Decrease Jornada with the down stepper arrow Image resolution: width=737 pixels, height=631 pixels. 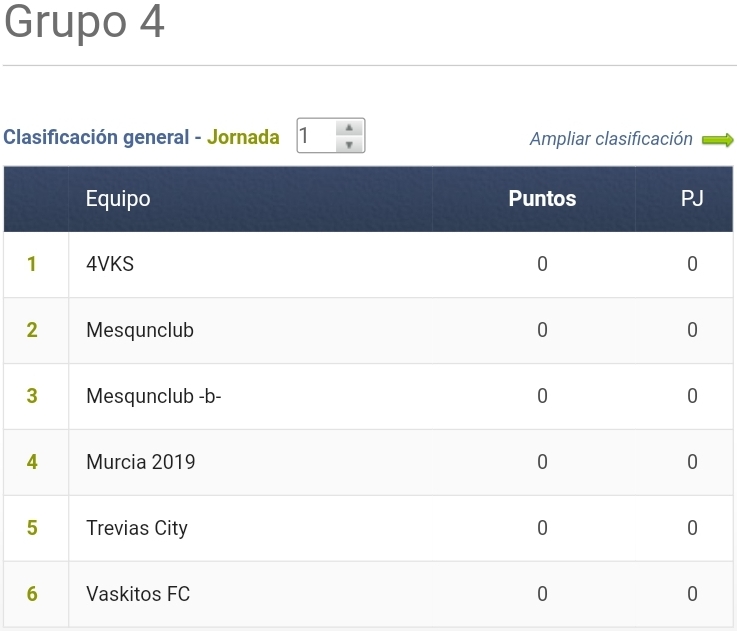click(348, 145)
